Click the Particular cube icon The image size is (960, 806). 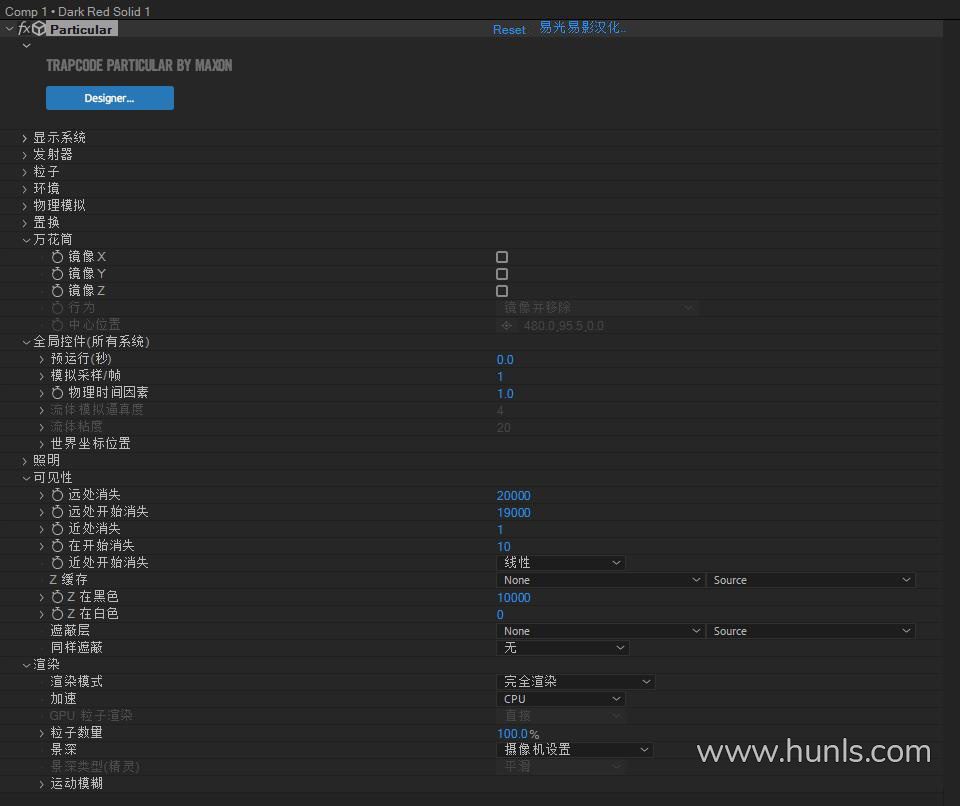click(x=39, y=29)
